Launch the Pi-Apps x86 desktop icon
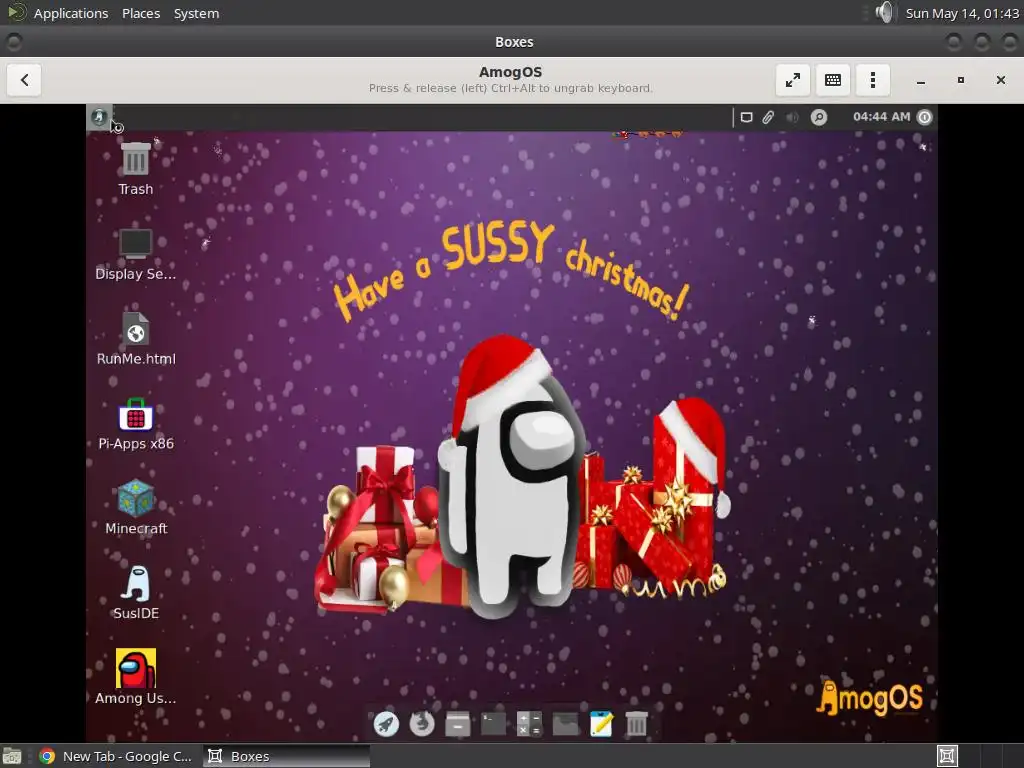The width and height of the screenshot is (1024, 768). (x=135, y=414)
